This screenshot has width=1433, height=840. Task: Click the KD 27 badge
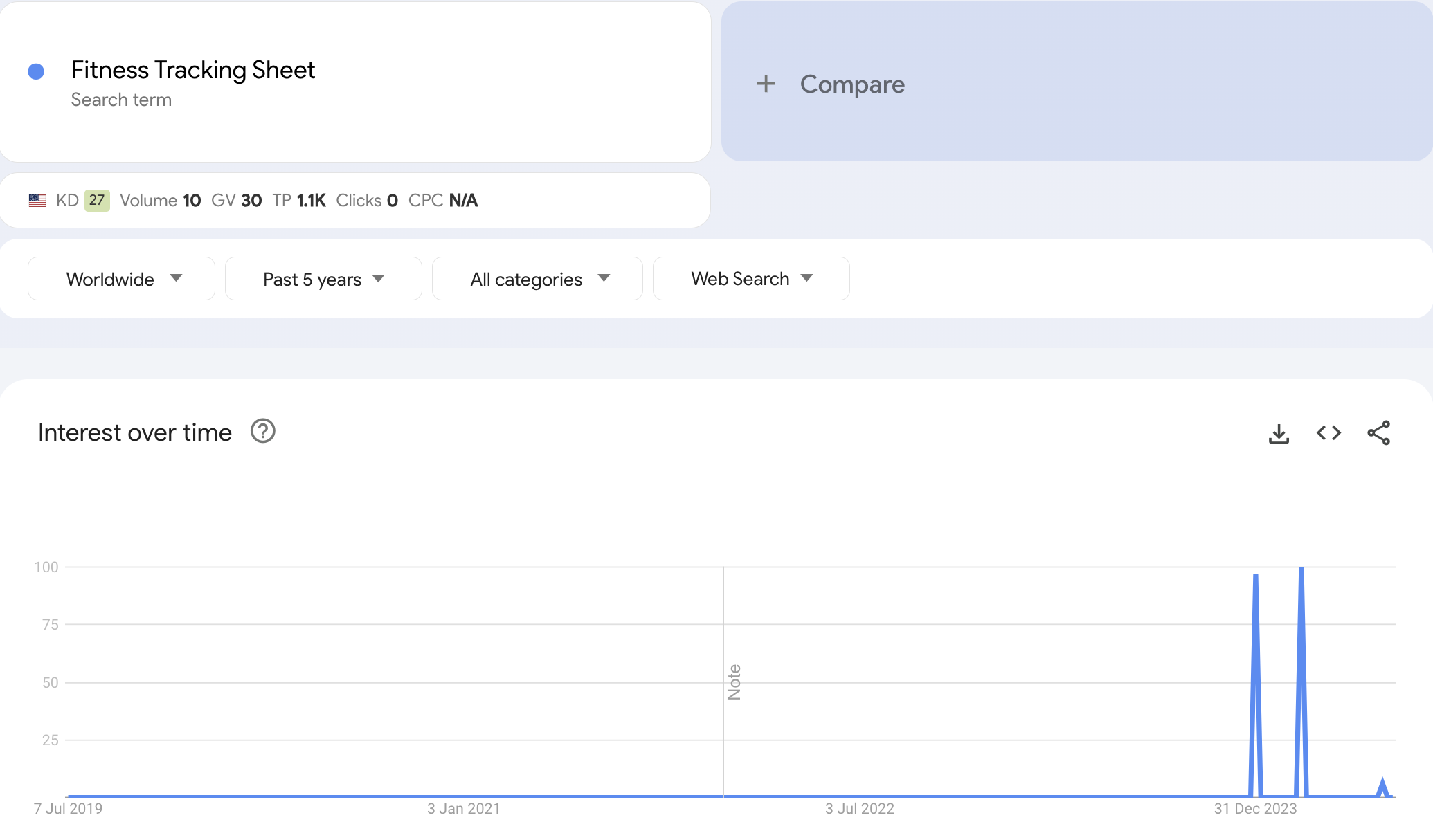[x=97, y=201]
